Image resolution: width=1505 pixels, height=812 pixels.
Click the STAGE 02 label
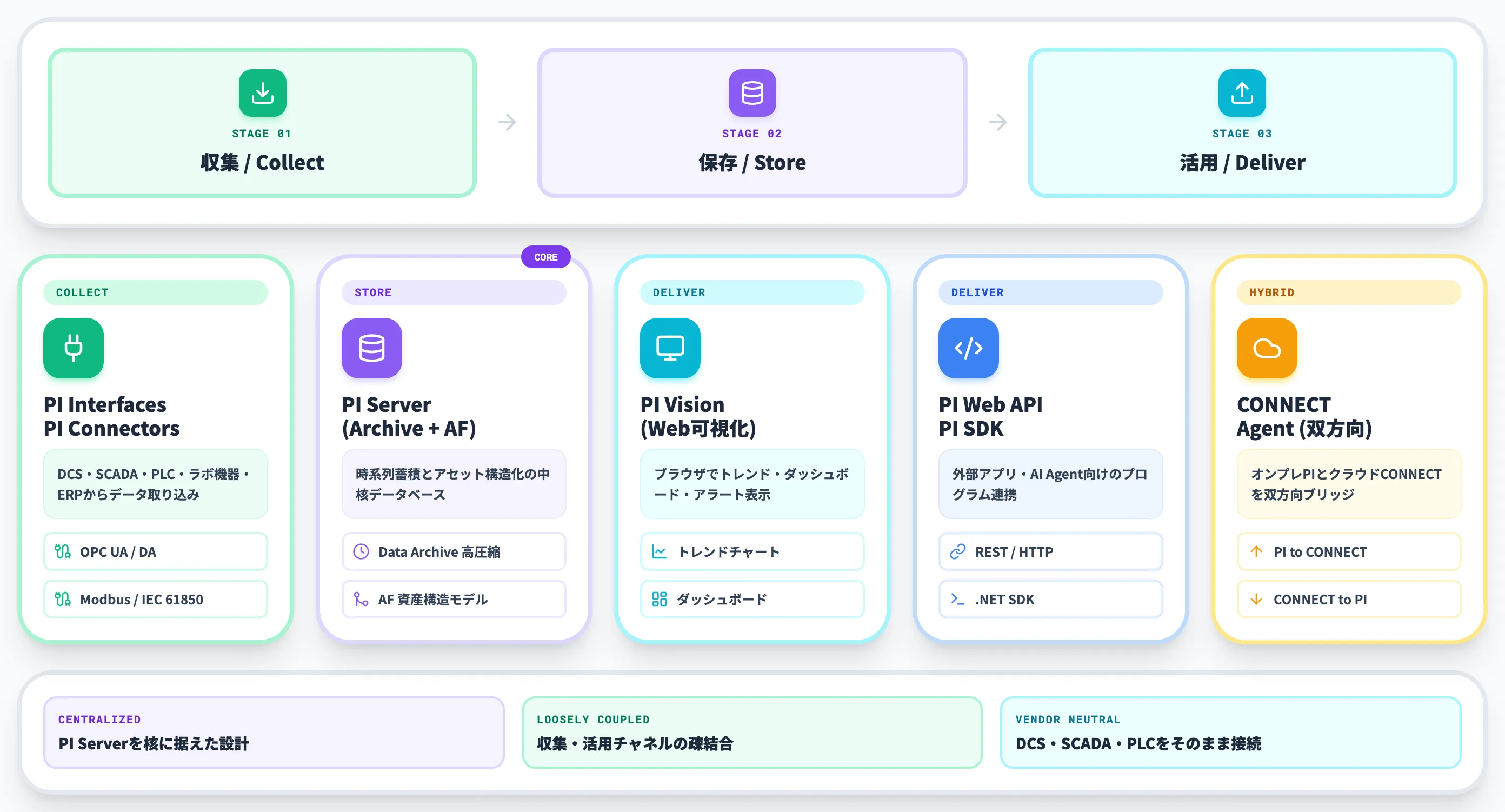[752, 134]
